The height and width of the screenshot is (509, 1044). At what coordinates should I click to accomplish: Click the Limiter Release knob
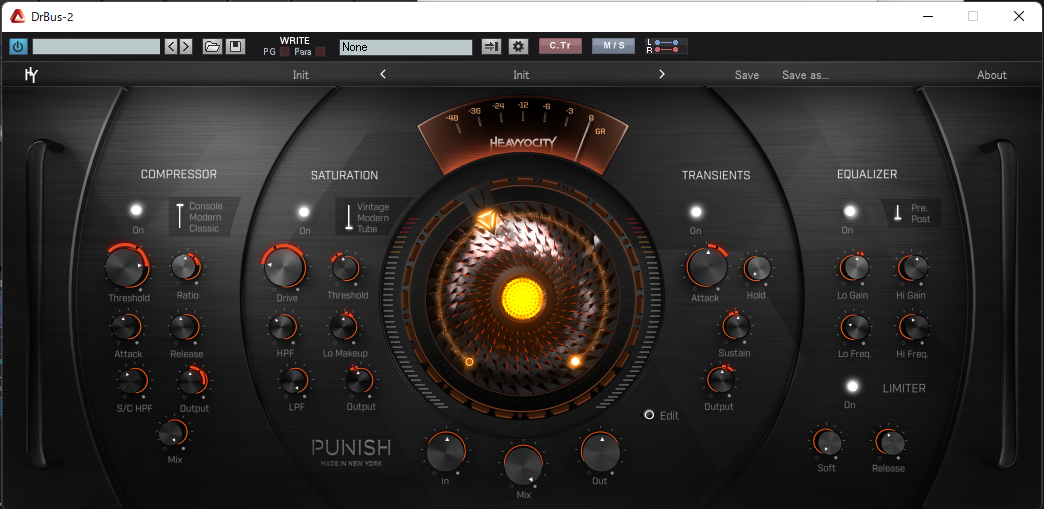click(x=890, y=442)
